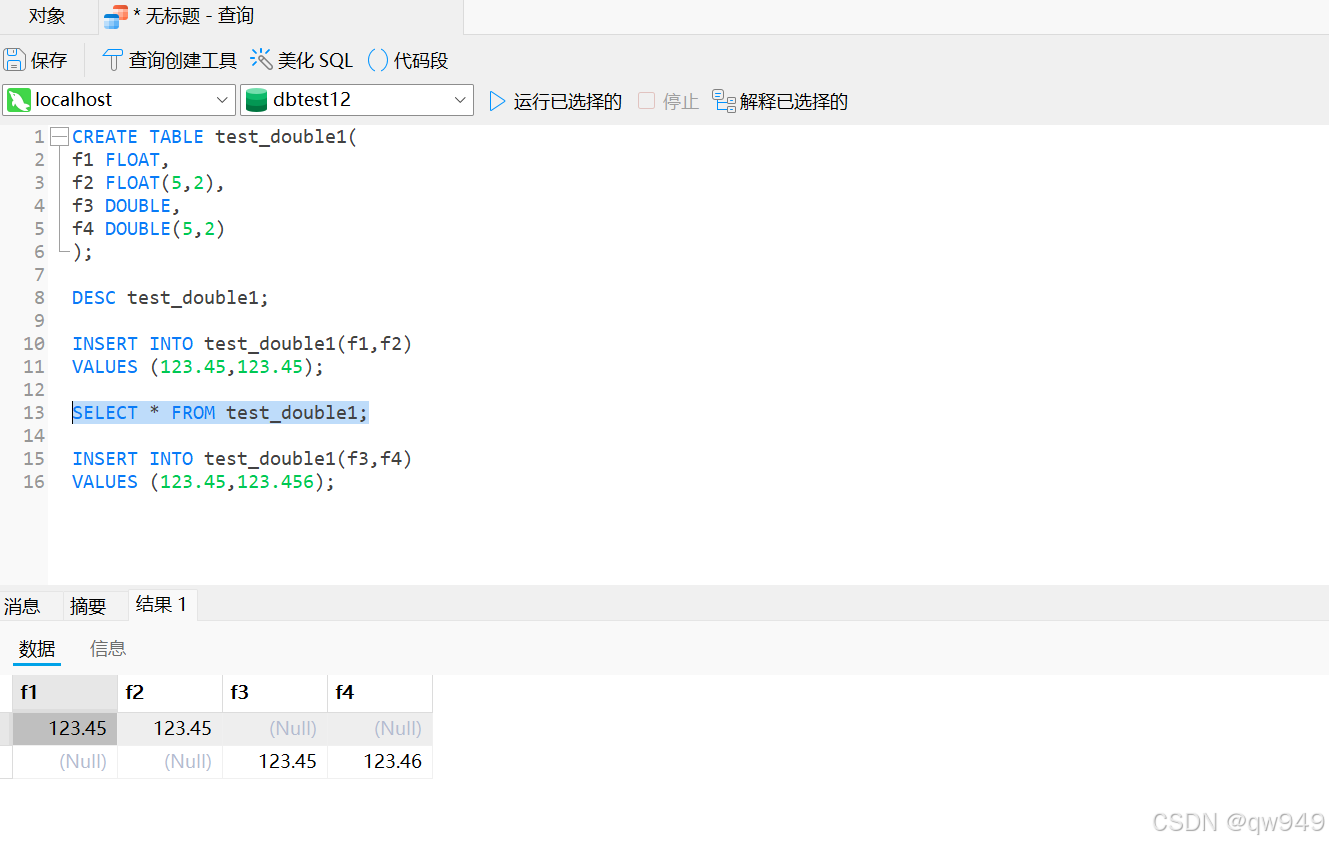
Task: Click the 美化 SQL beautify icon
Action: point(260,60)
